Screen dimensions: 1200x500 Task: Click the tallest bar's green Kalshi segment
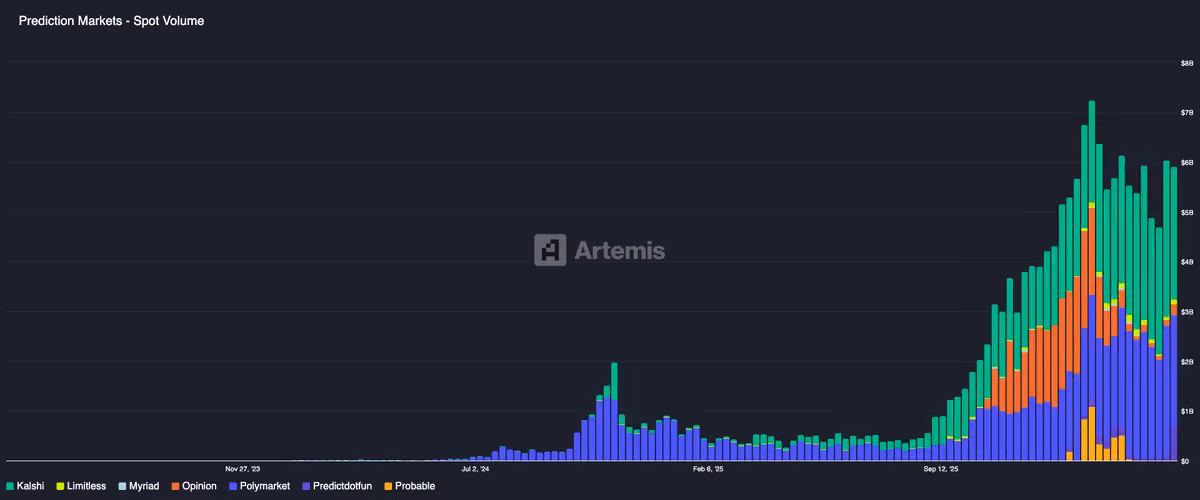tap(1092, 151)
